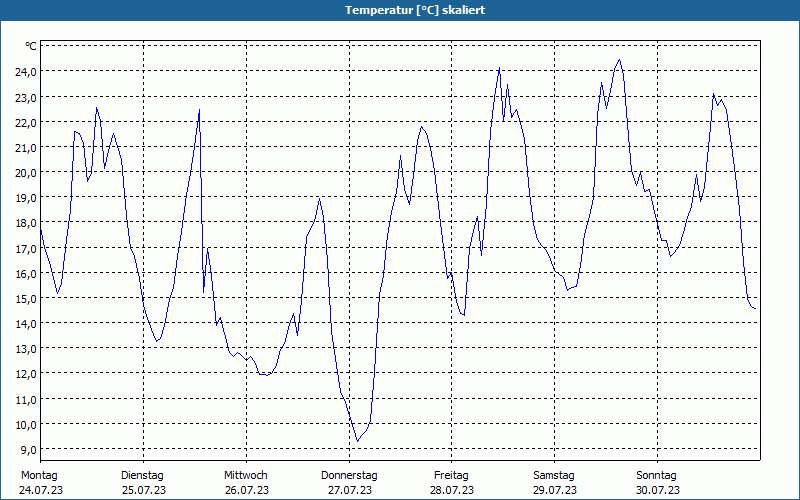Select the Donnerstag day label
Viewport: 800px width, 500px height.
click(349, 476)
